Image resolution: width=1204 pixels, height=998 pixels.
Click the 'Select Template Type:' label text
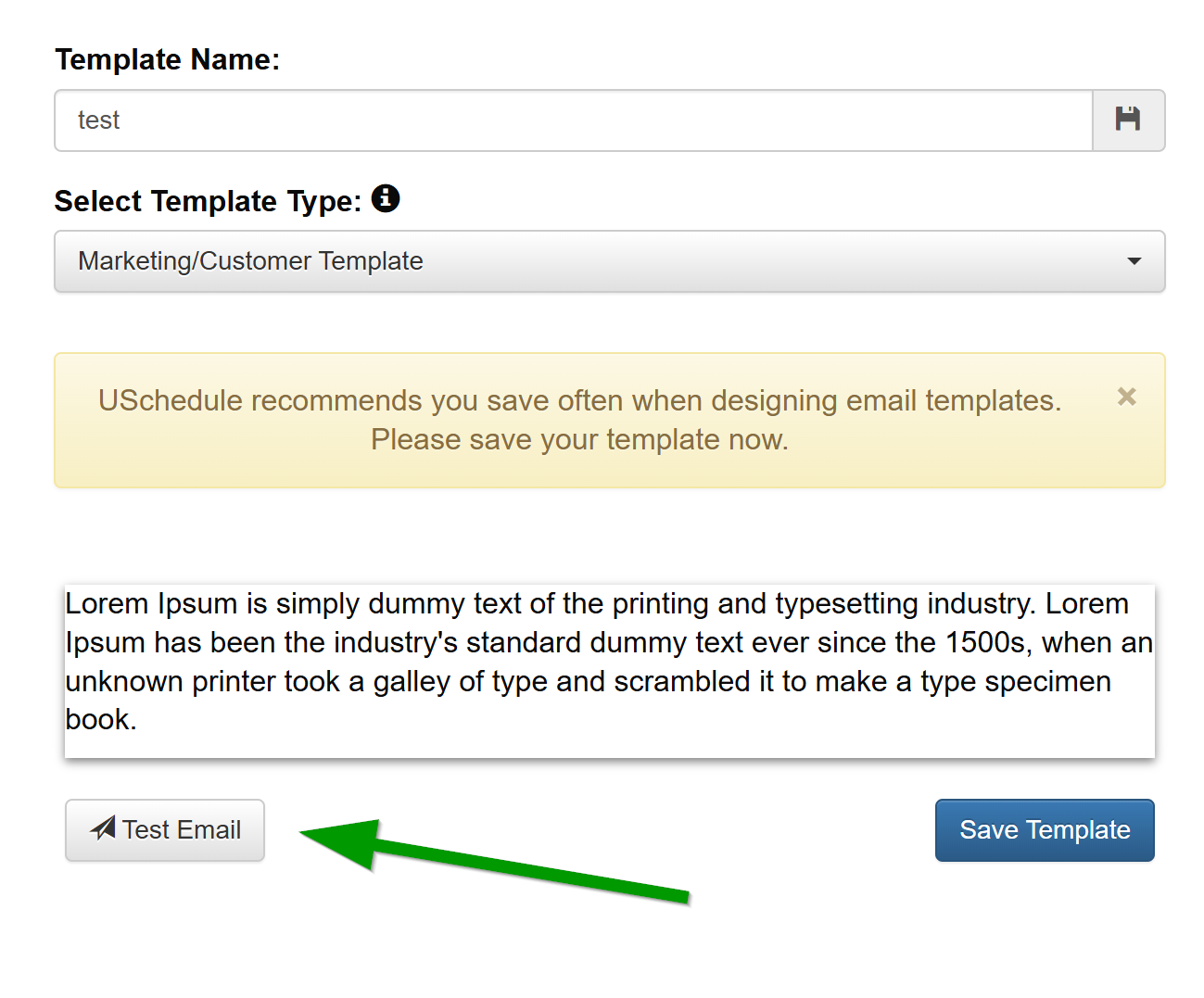(x=208, y=201)
